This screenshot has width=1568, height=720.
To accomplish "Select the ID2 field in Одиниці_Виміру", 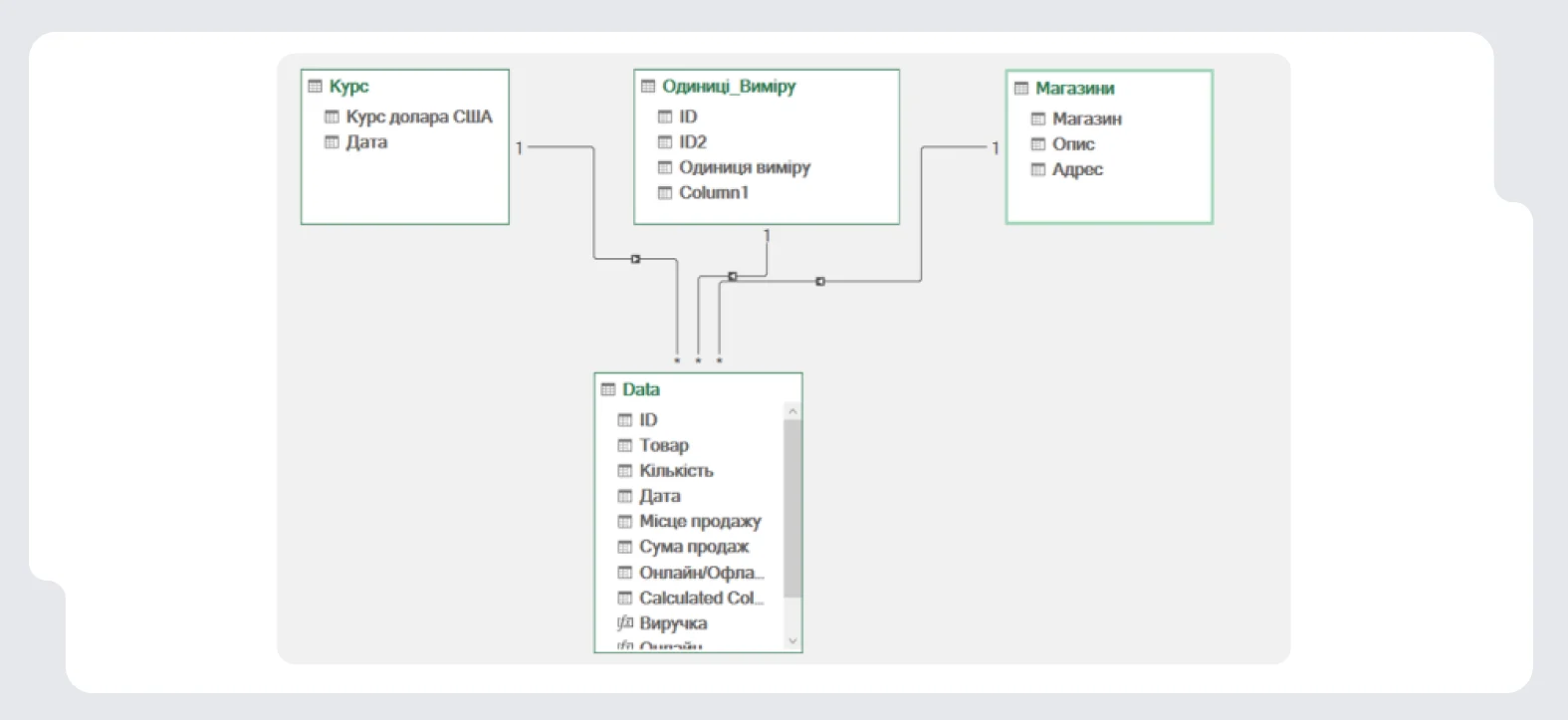I will (693, 142).
